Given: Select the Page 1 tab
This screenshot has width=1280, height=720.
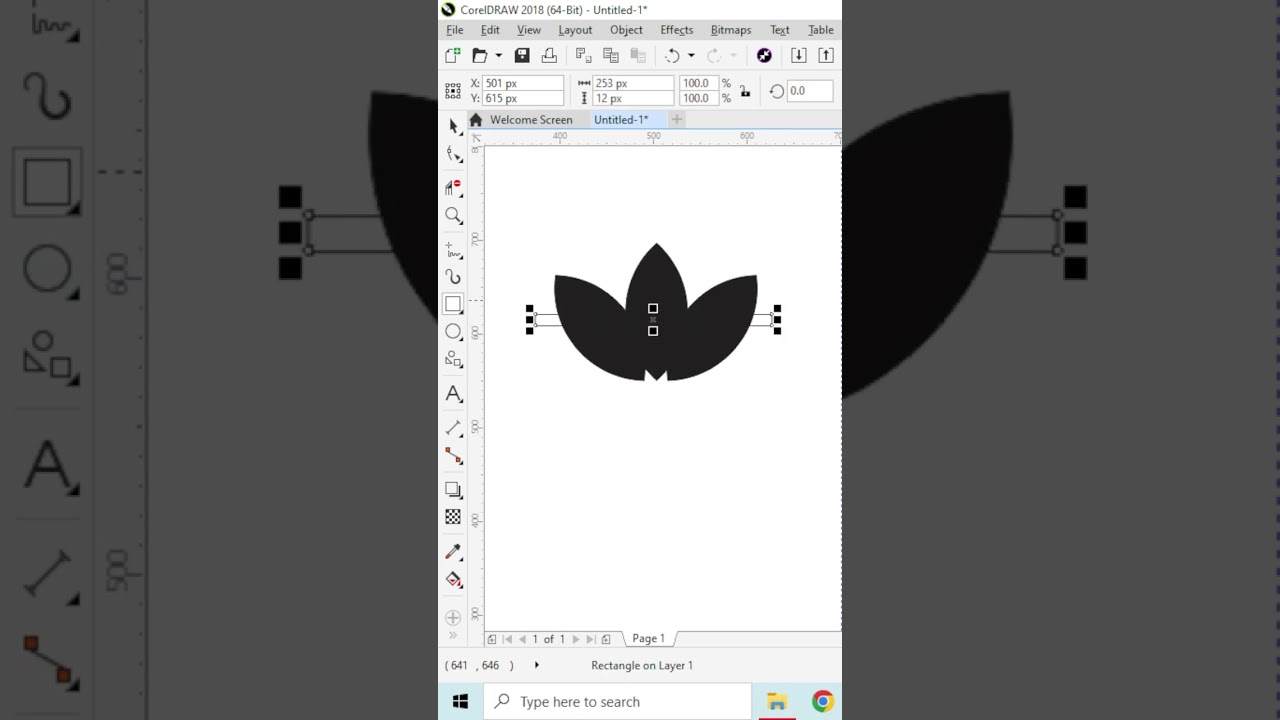Looking at the screenshot, I should pos(648,639).
